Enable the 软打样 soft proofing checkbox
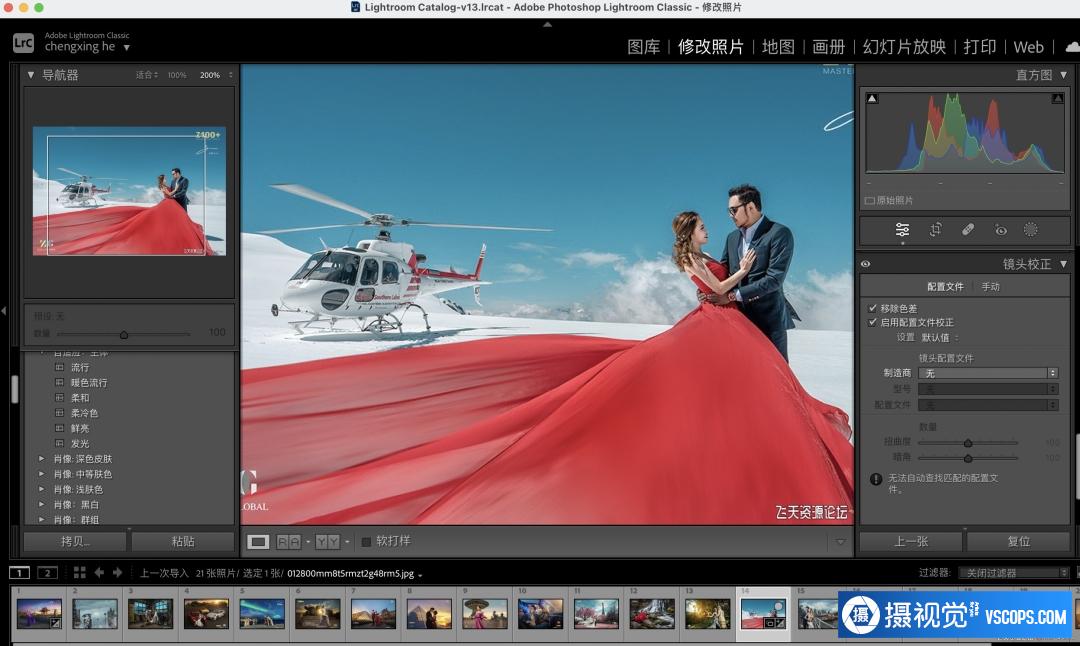Image resolution: width=1080 pixels, height=646 pixels. [366, 541]
